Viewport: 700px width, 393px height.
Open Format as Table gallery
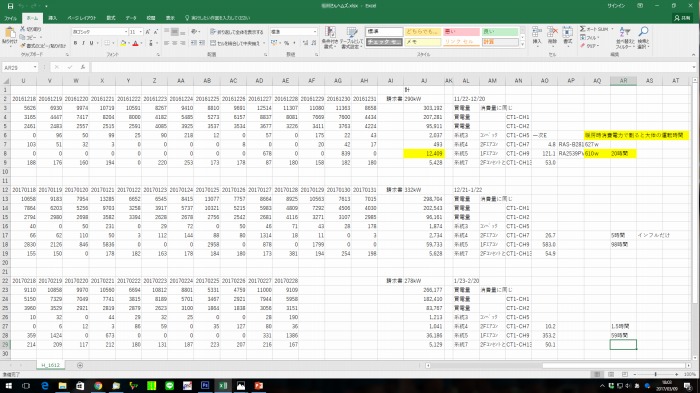352,38
